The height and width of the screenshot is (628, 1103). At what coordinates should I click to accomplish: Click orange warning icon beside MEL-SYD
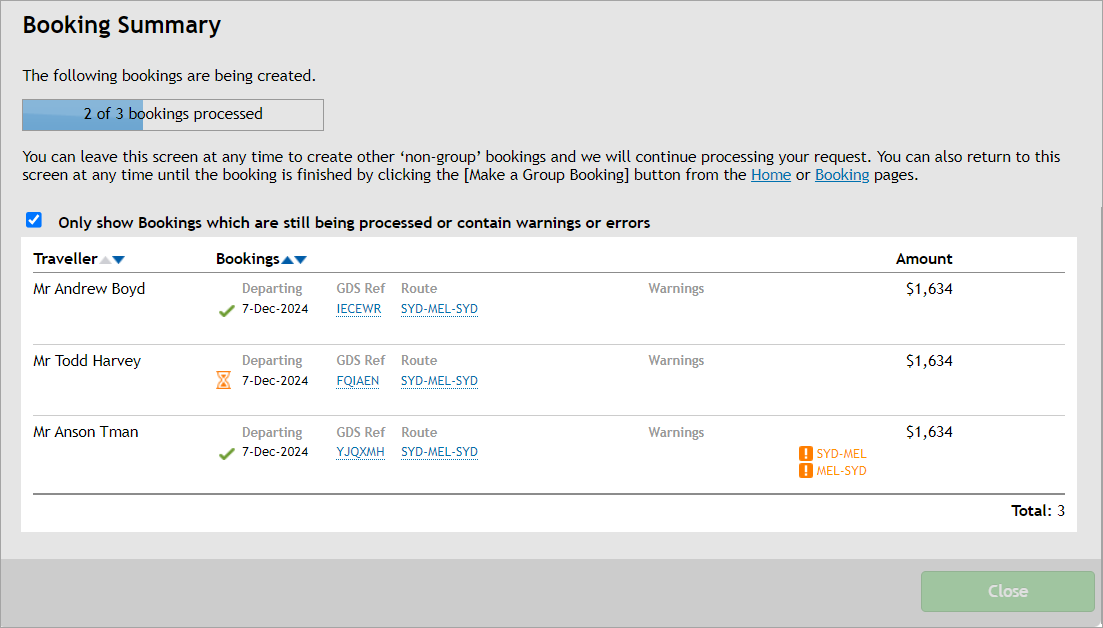click(x=806, y=470)
